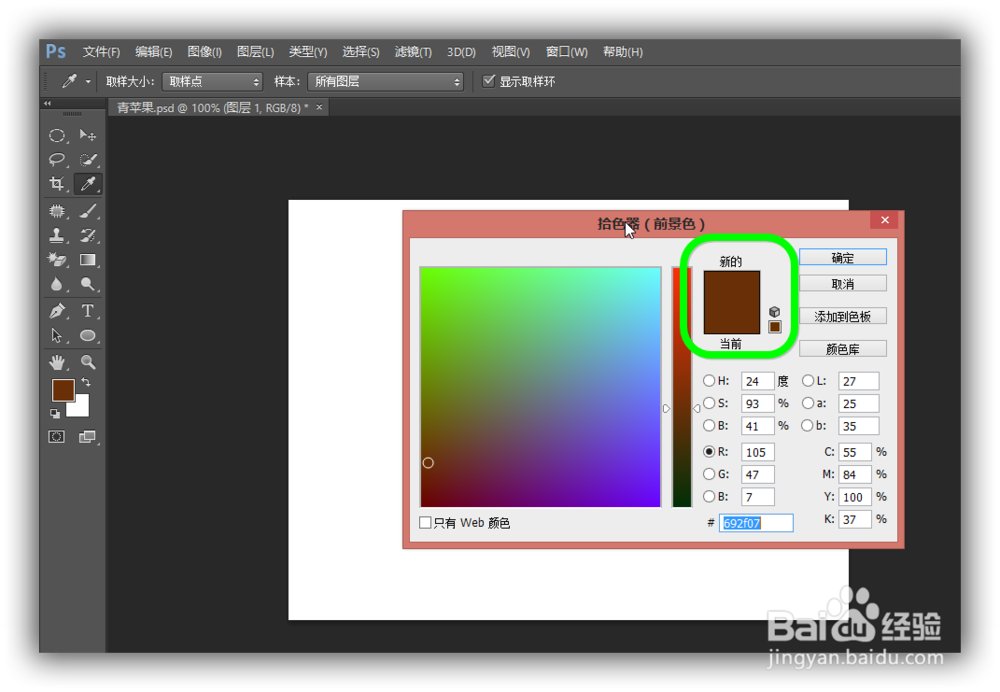Select the H radio button
This screenshot has height=692, width=1000.
(x=709, y=380)
